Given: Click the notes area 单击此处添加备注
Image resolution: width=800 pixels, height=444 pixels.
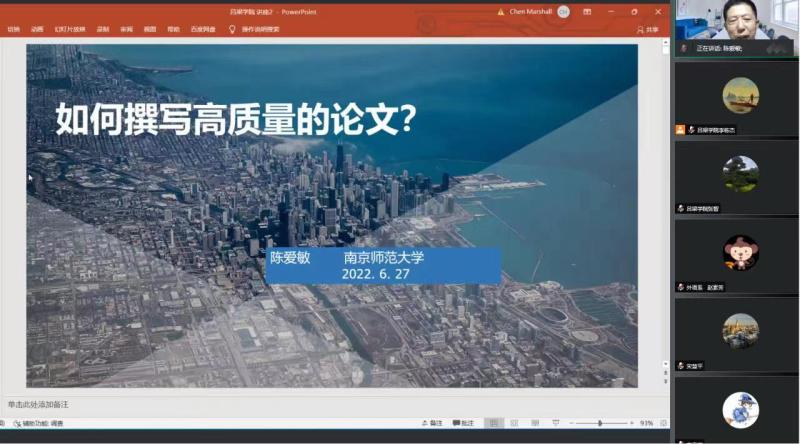Looking at the screenshot, I should pyautogui.click(x=38, y=404).
